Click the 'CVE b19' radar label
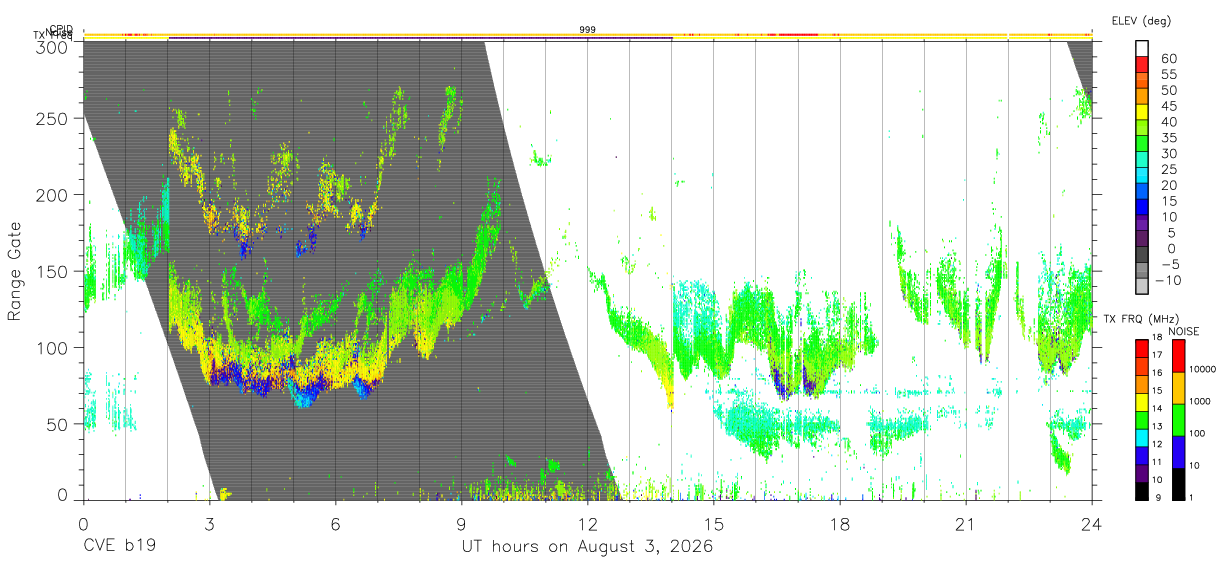1228x567 pixels. tap(118, 547)
